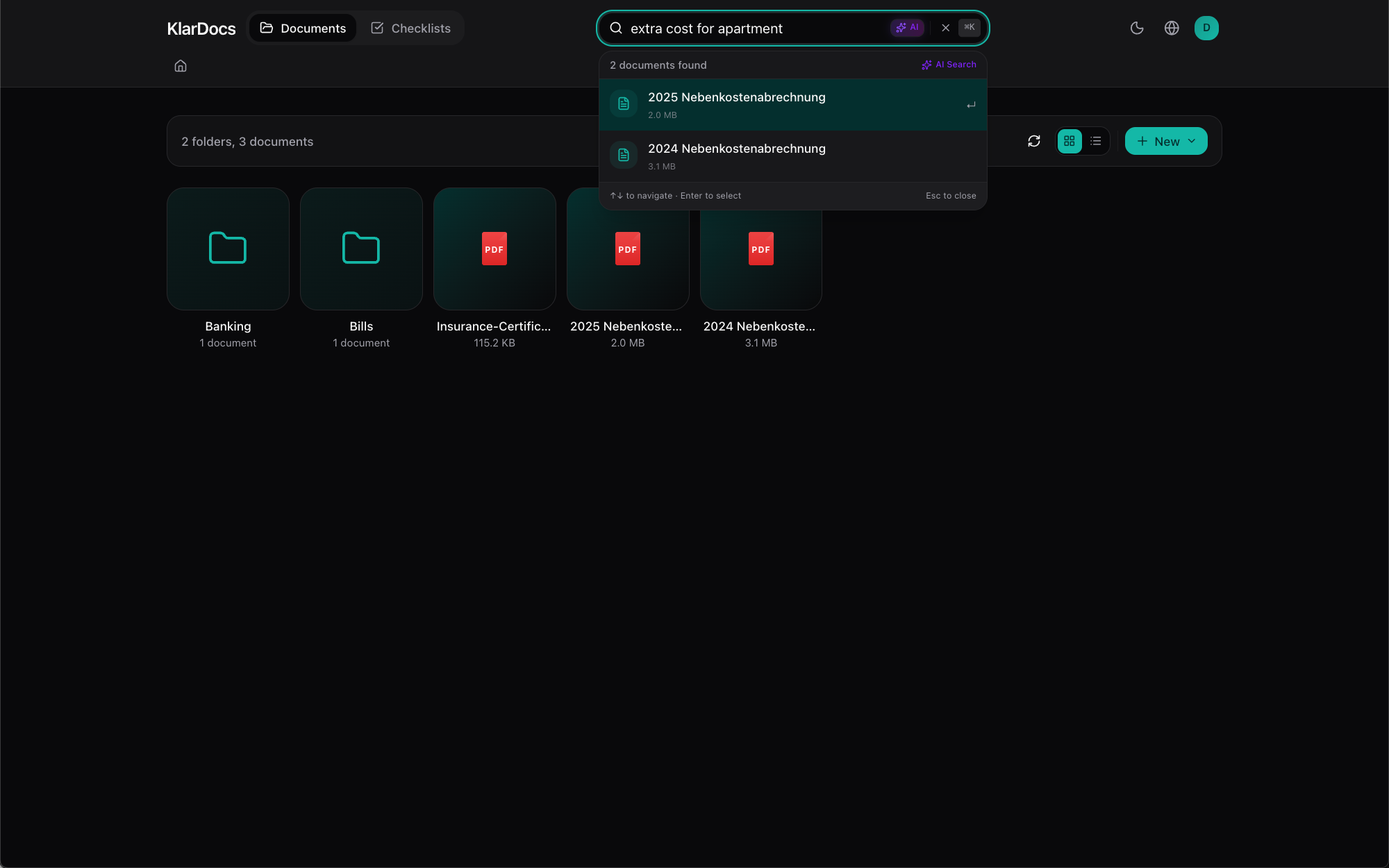
Task: Click the refresh documents icon
Action: pyautogui.click(x=1033, y=142)
